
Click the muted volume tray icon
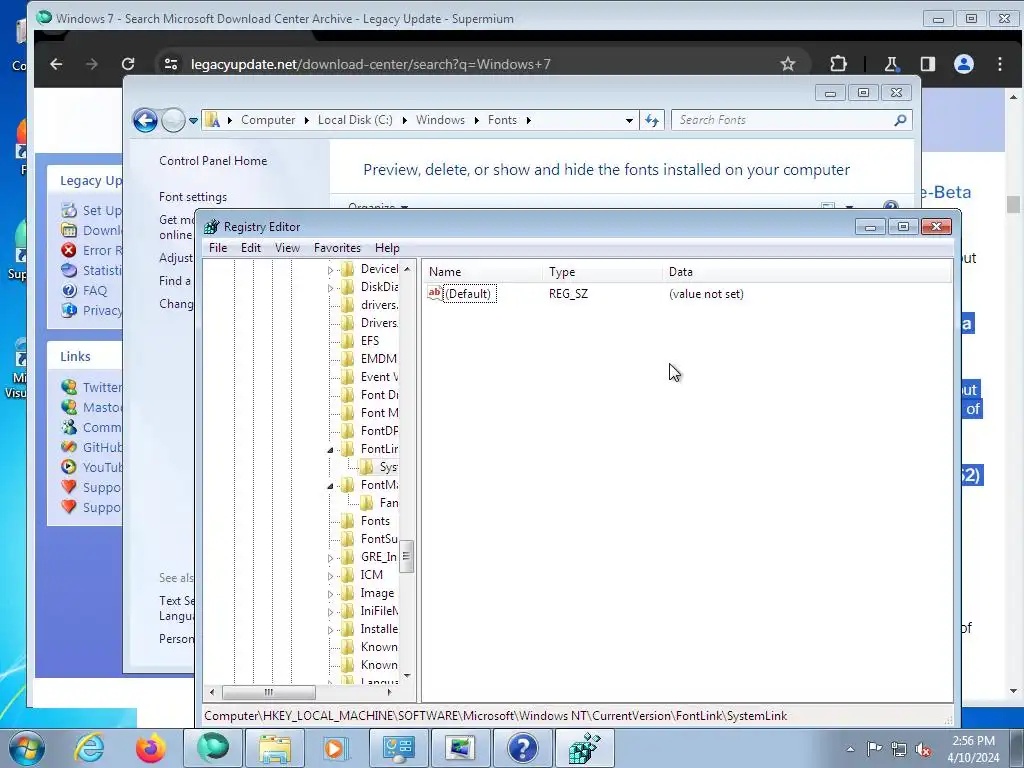(923, 749)
